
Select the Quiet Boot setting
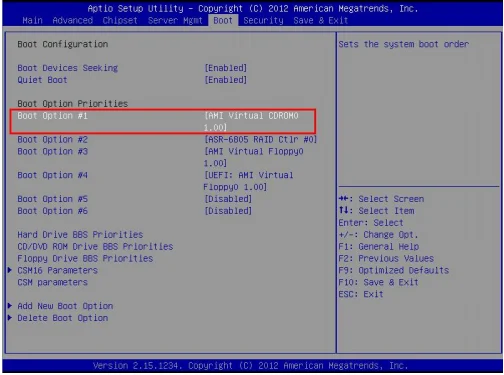[x=42, y=80]
